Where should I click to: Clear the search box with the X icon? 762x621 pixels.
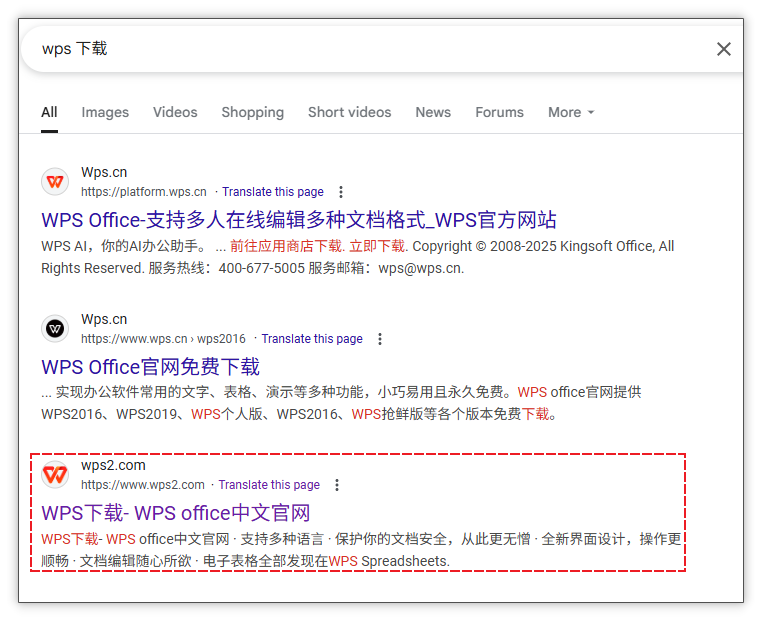pyautogui.click(x=724, y=49)
